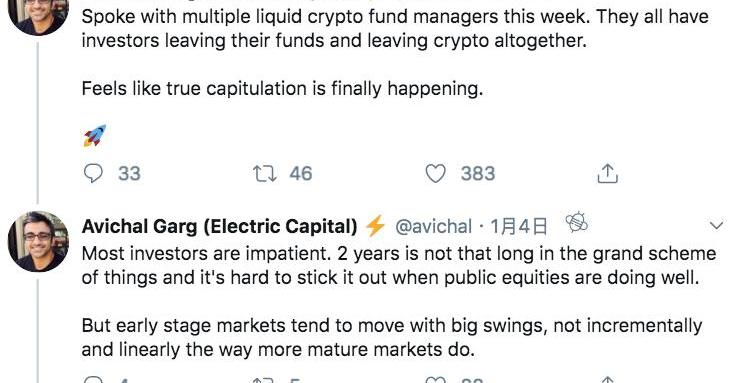Share the first tweet via upload icon
This screenshot has width=738, height=383.
(607, 173)
